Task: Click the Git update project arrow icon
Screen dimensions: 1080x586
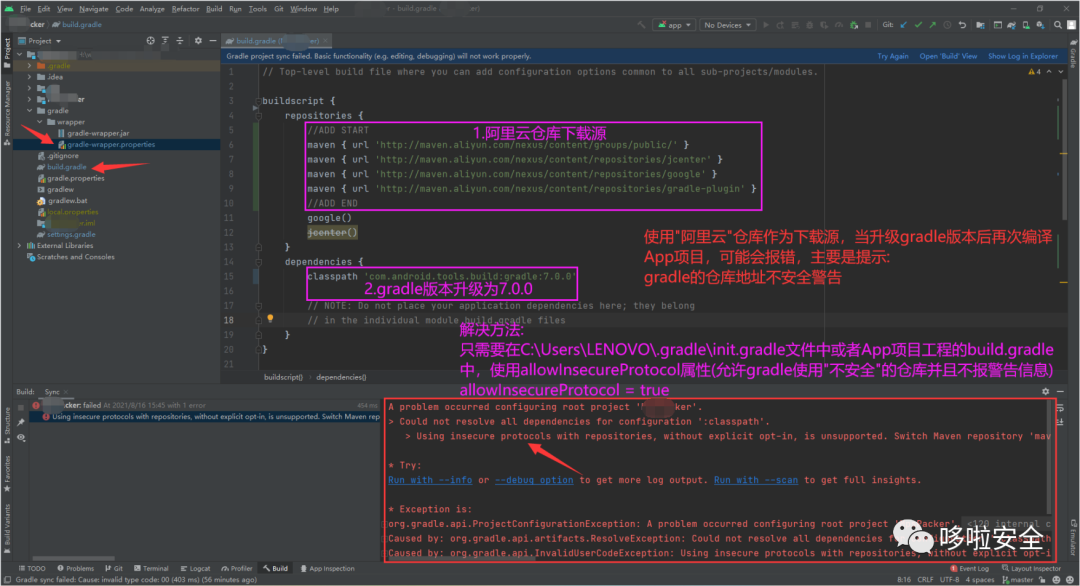Action: [x=904, y=25]
